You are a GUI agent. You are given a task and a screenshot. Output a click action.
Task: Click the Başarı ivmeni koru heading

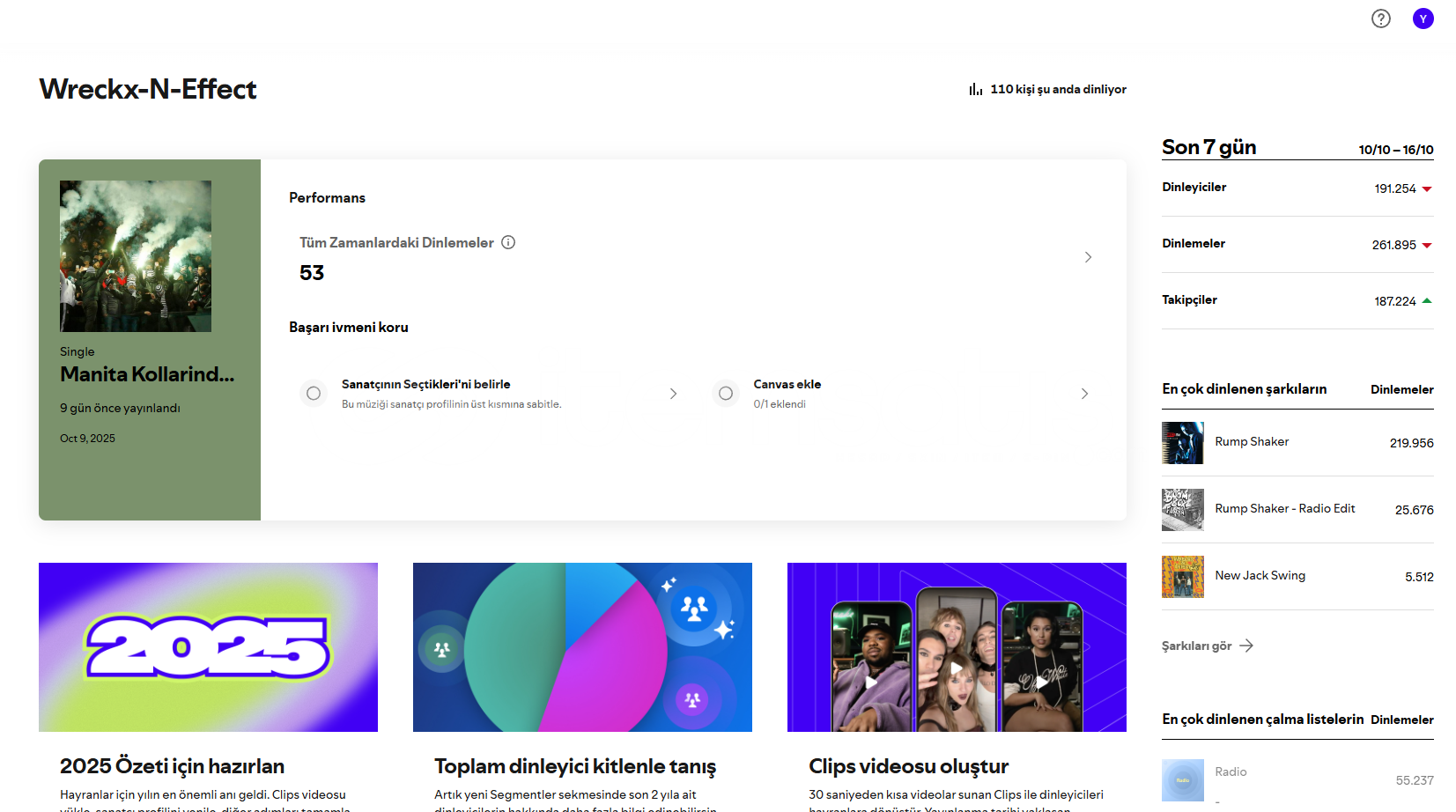tap(349, 327)
